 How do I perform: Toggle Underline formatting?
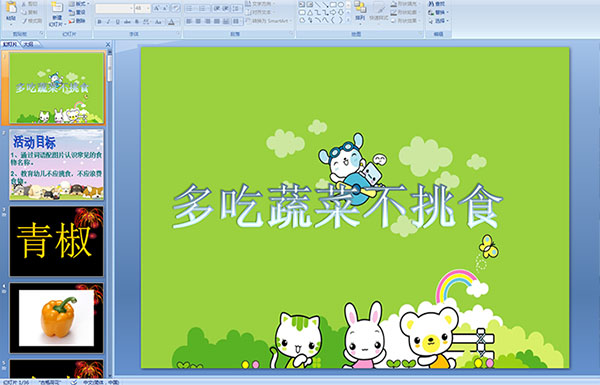point(117,22)
